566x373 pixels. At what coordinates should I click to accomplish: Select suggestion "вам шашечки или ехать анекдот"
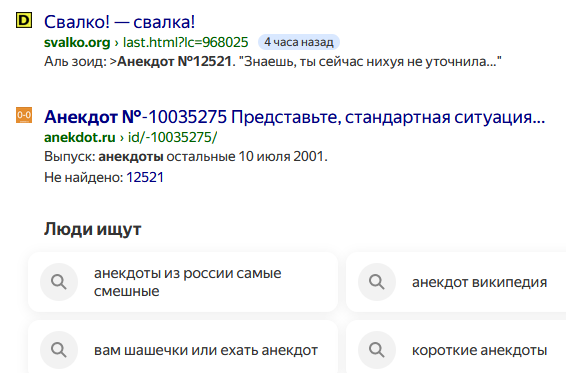(183, 347)
